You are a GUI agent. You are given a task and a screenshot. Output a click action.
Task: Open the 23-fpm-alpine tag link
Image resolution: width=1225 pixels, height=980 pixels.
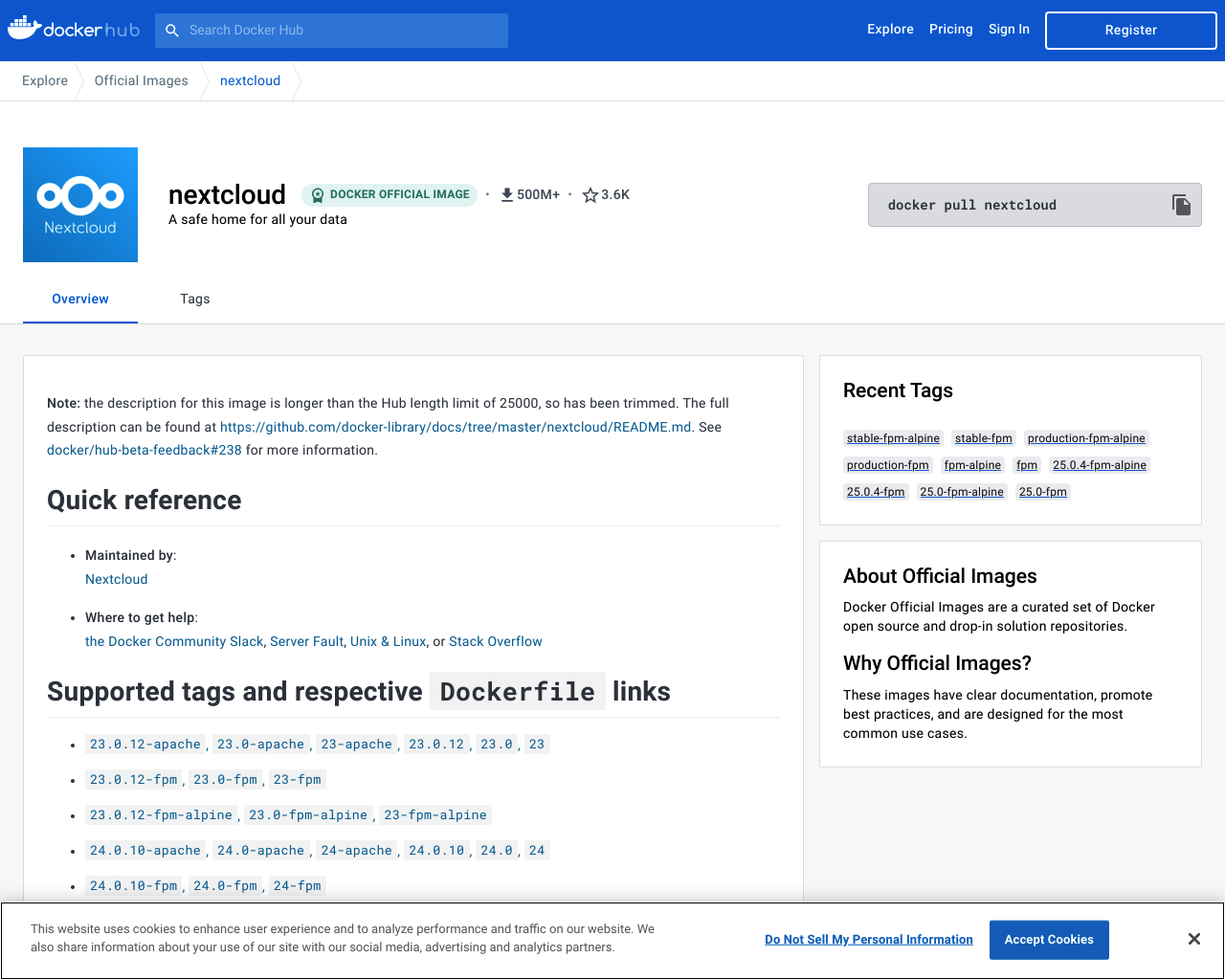(435, 815)
